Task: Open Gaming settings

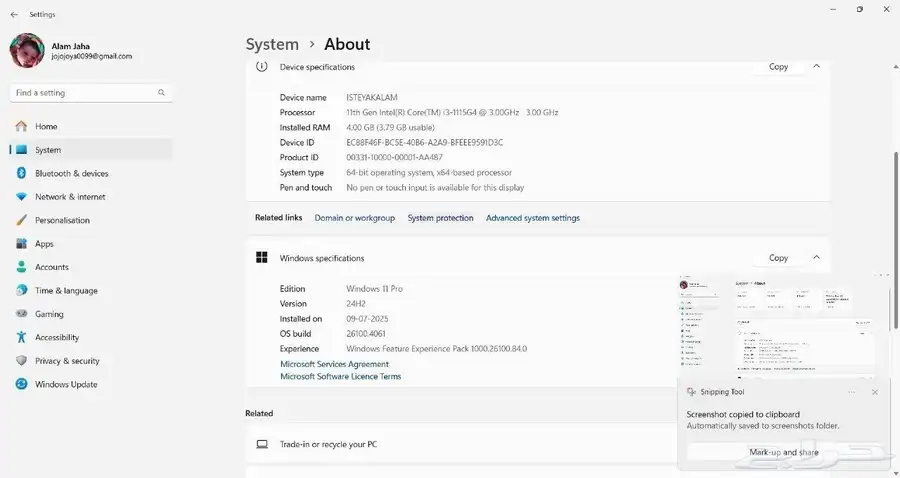Action: click(x=91, y=314)
